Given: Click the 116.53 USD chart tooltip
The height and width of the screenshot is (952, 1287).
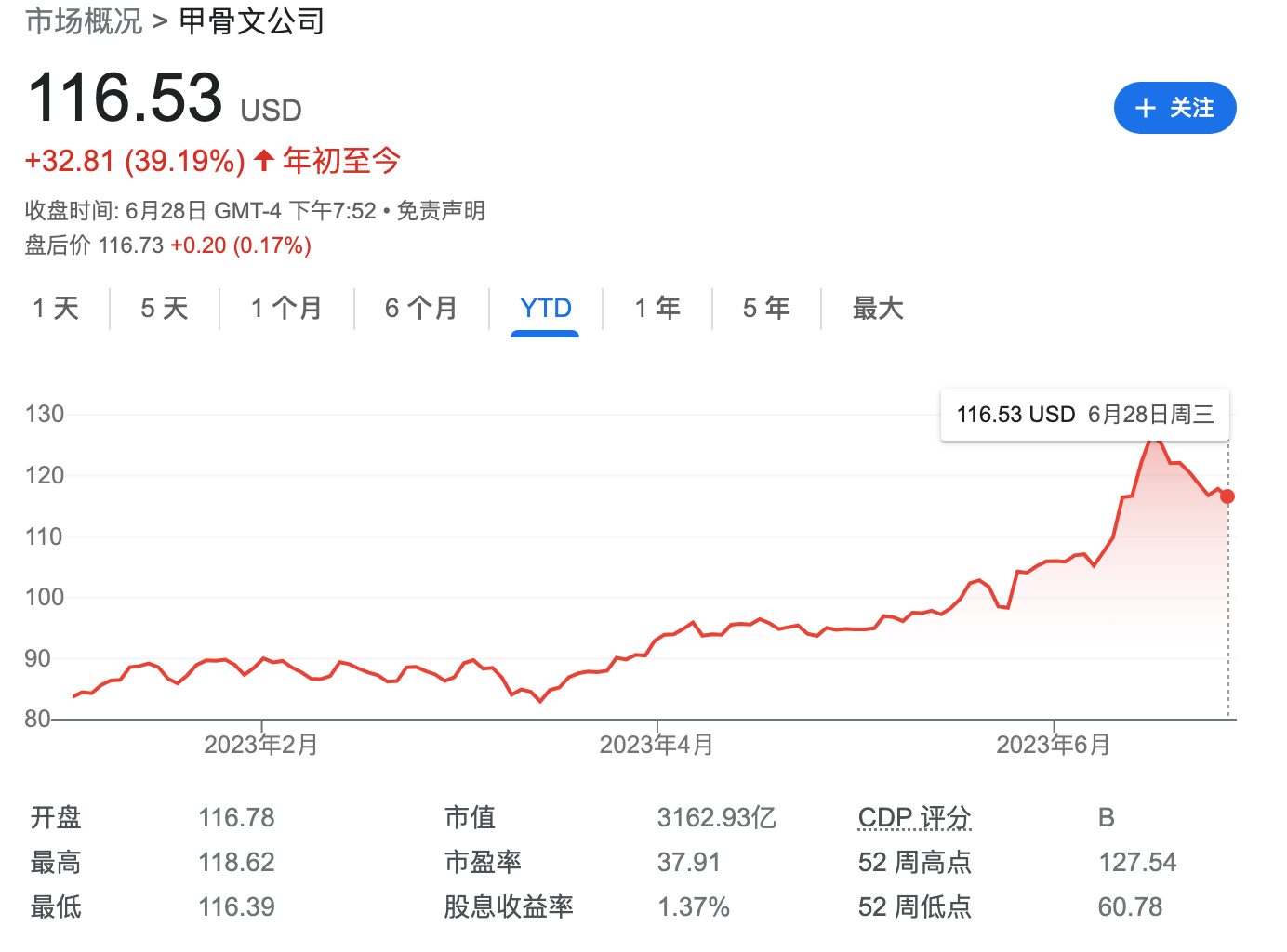Looking at the screenshot, I should point(1085,415).
